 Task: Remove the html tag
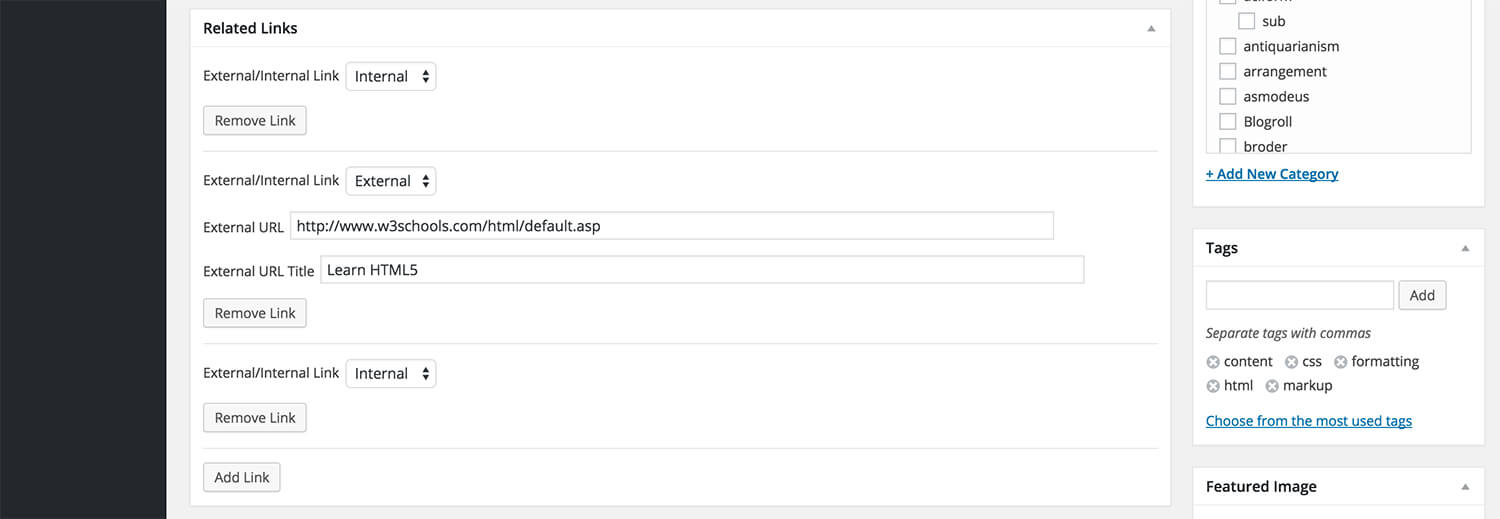point(1213,386)
